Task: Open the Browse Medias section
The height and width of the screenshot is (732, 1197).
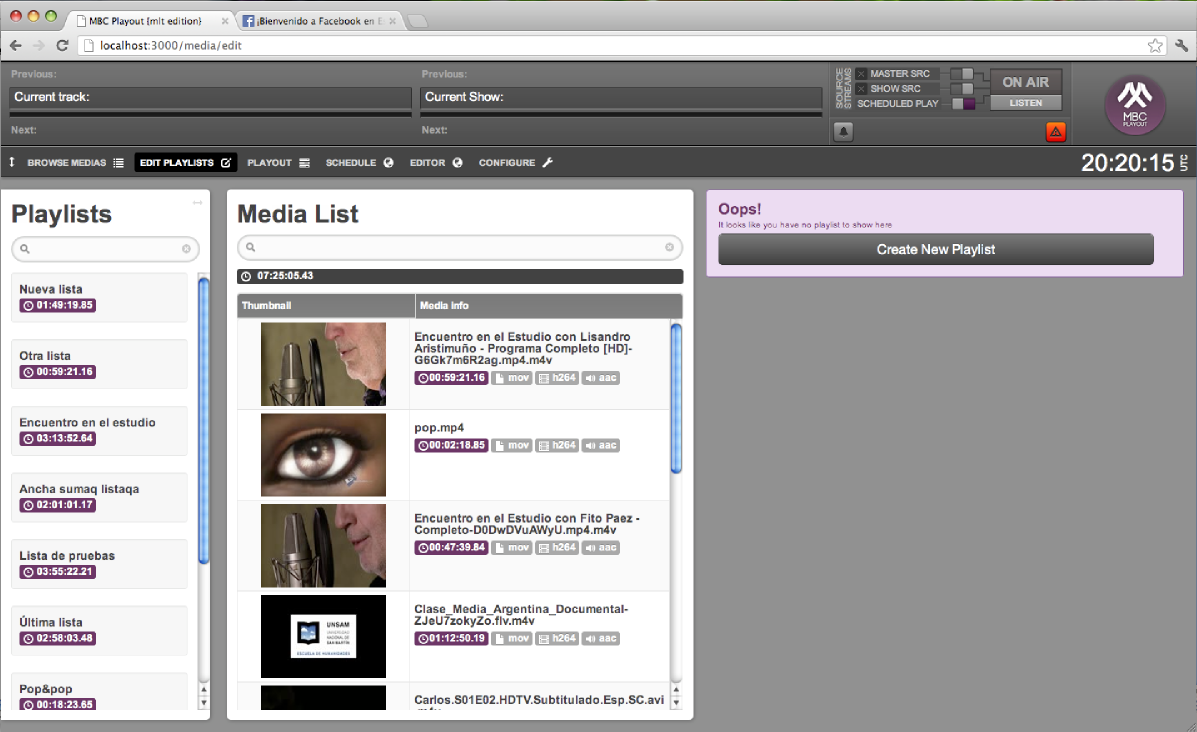Action: pos(75,163)
